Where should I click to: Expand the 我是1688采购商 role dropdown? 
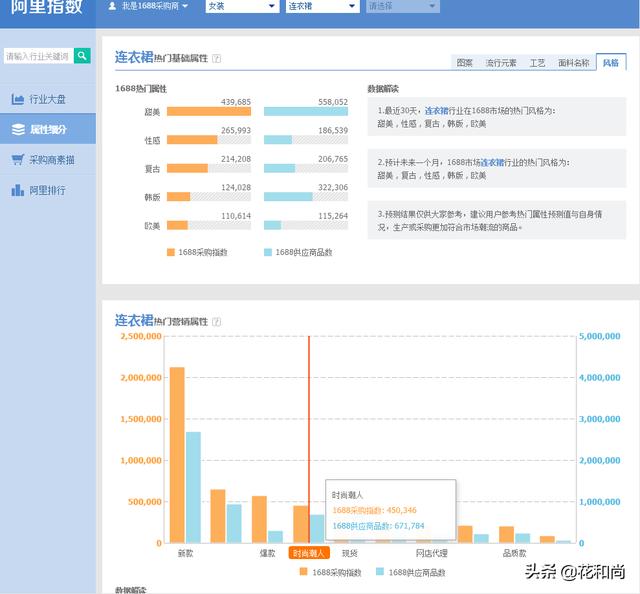185,6
